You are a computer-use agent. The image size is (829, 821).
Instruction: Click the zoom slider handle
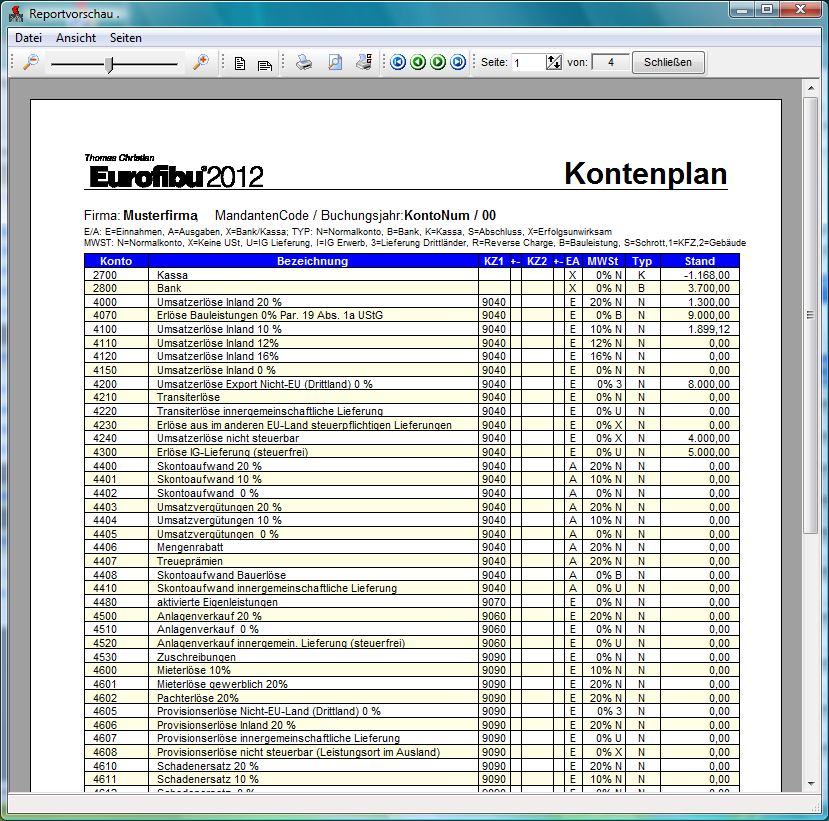point(109,64)
